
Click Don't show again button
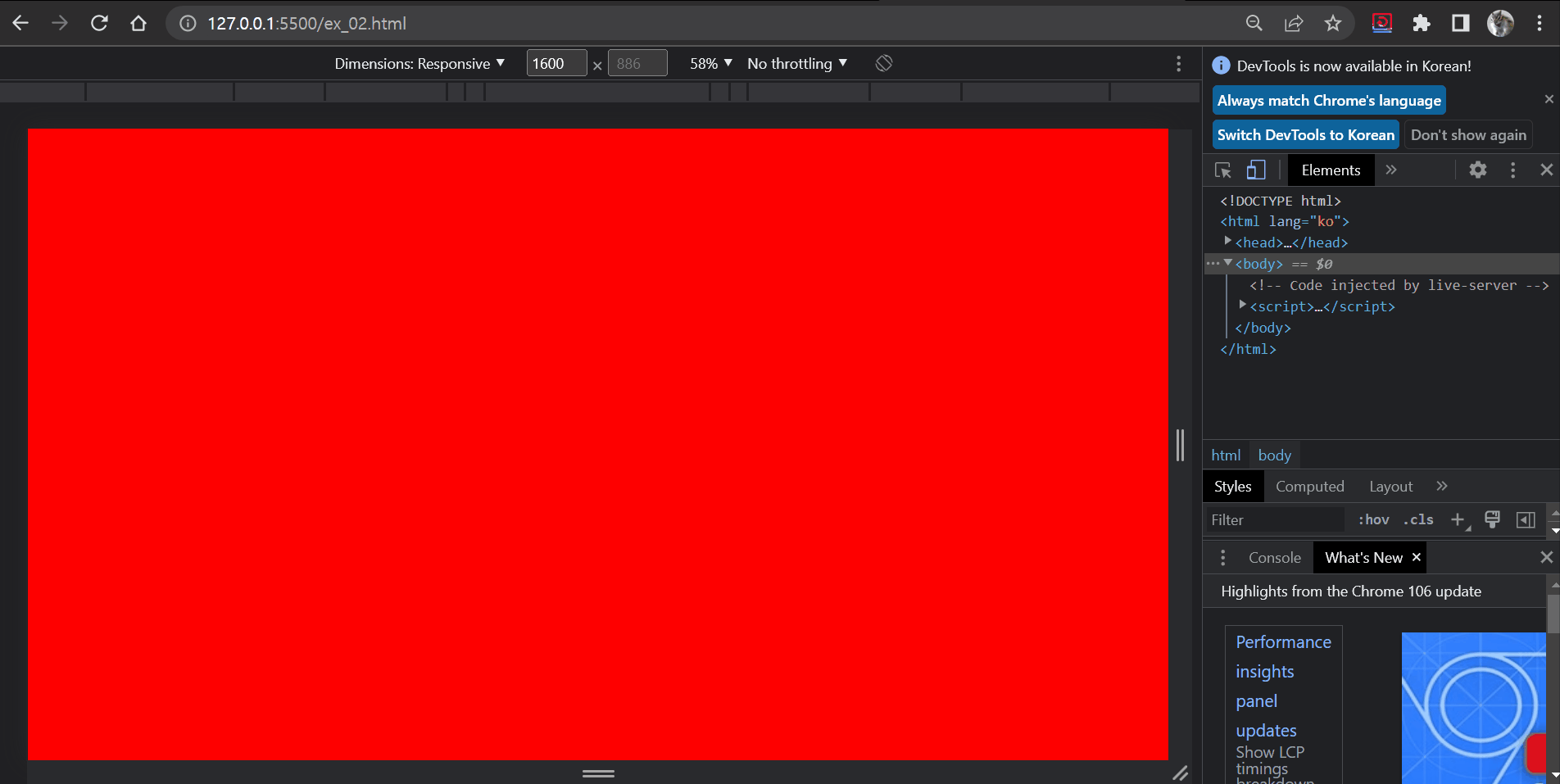click(x=1468, y=135)
